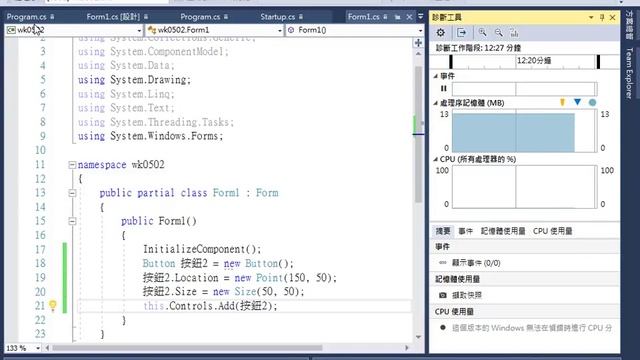The height and width of the screenshot is (360, 640).
Task: Click the yellow GC marker legend icon
Action: click(x=562, y=102)
